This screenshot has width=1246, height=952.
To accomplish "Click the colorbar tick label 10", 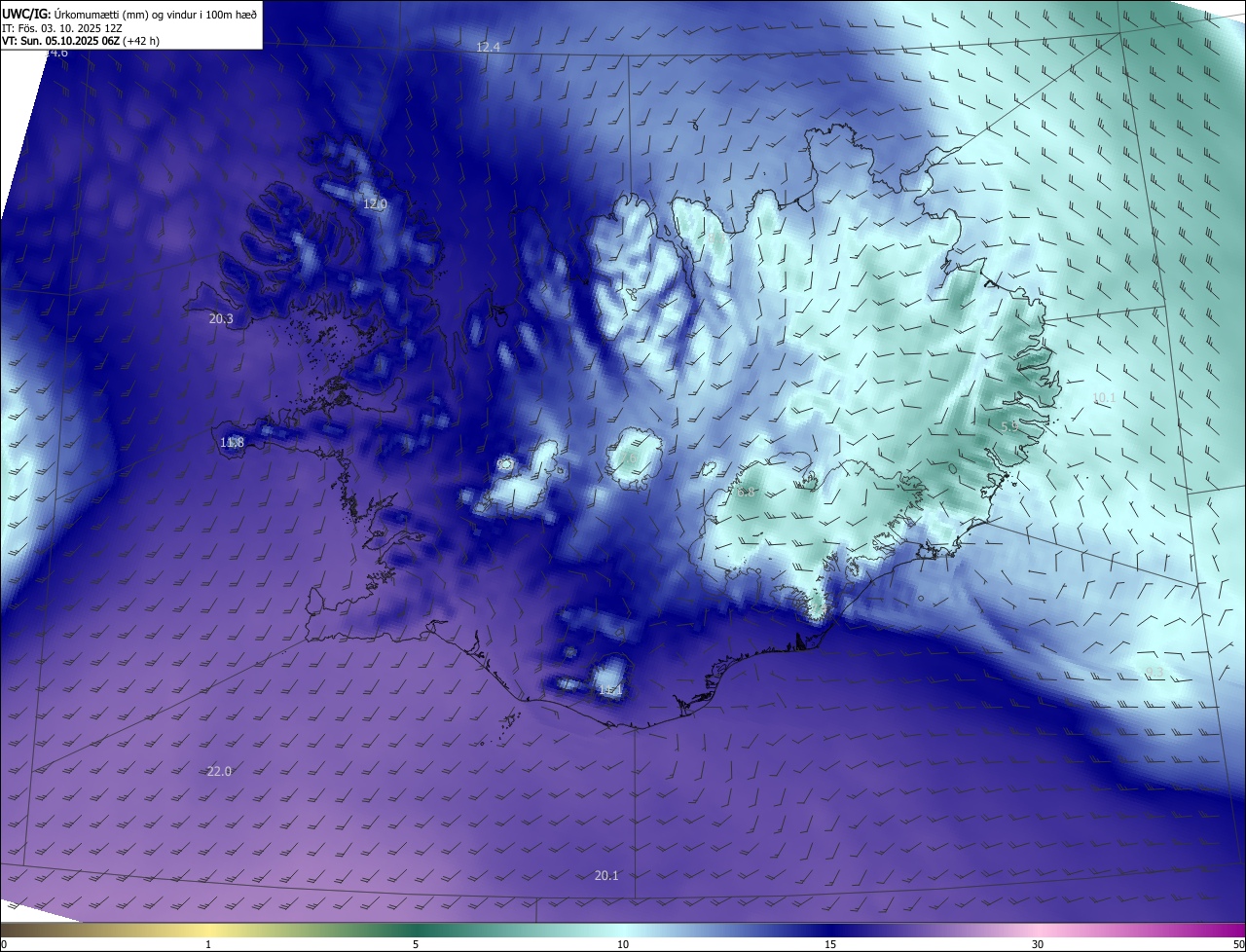I will coord(623,944).
